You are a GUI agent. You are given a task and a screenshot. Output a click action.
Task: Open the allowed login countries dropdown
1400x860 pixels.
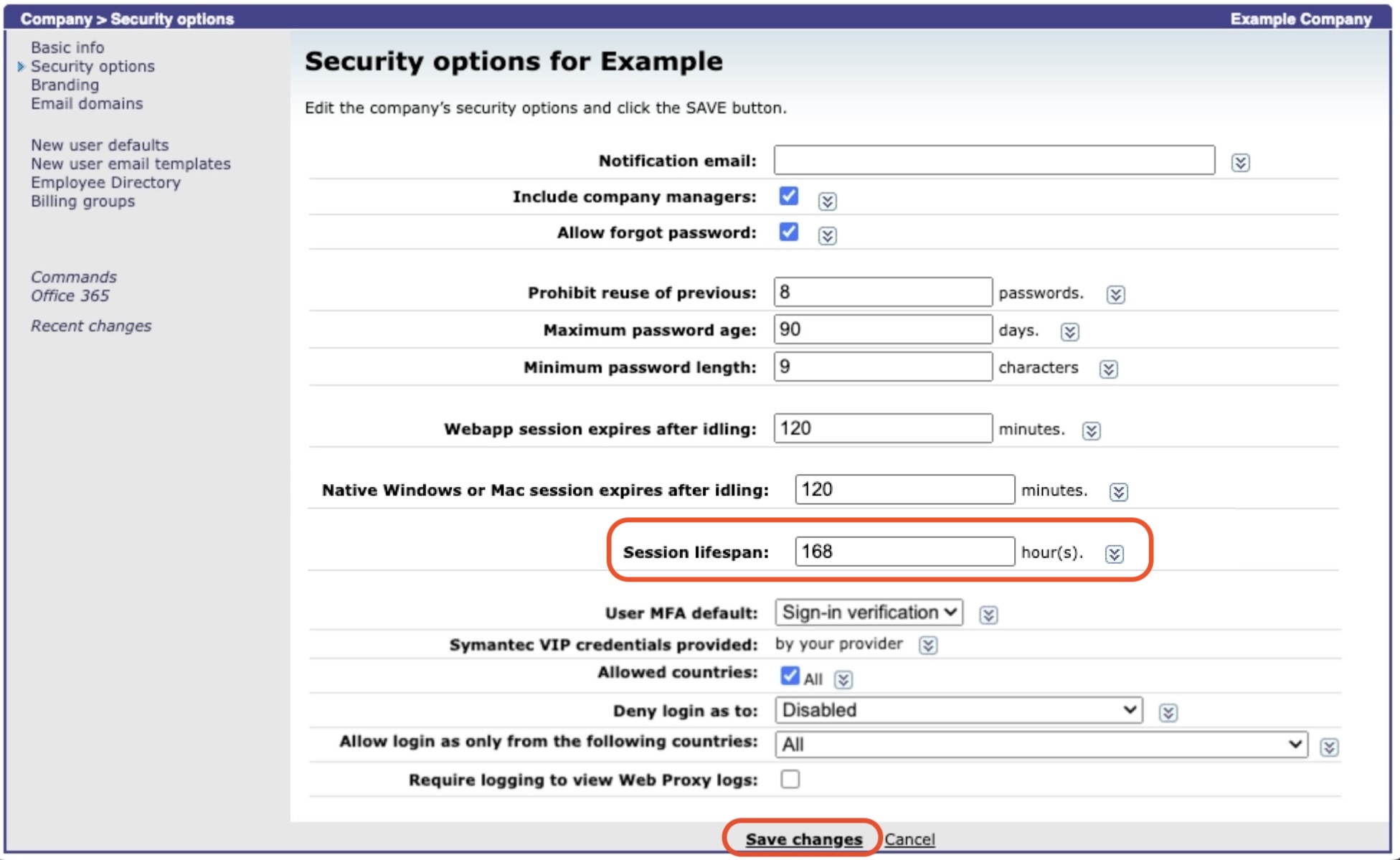(x=1041, y=744)
